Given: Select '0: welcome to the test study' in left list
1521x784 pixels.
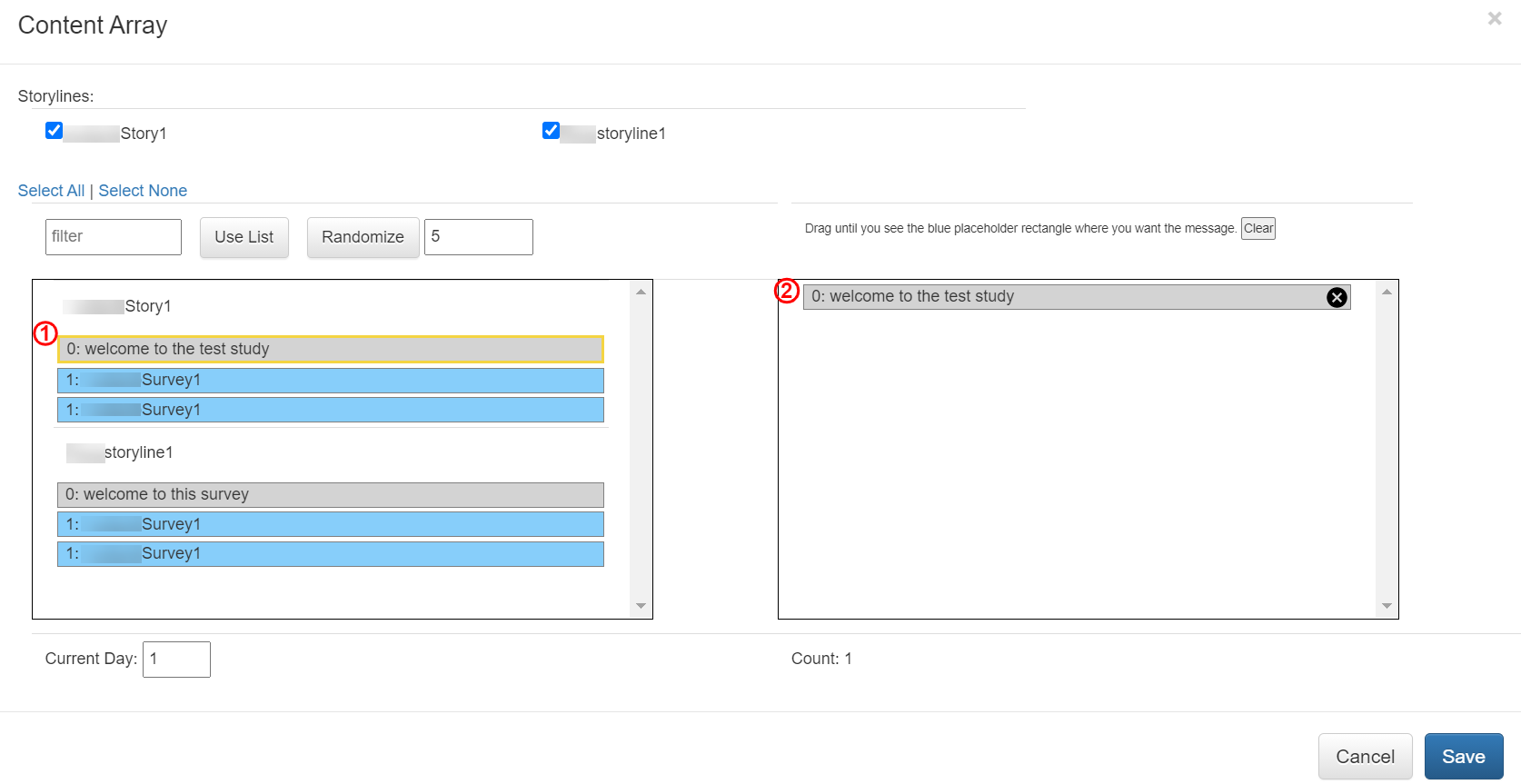Looking at the screenshot, I should tap(331, 349).
